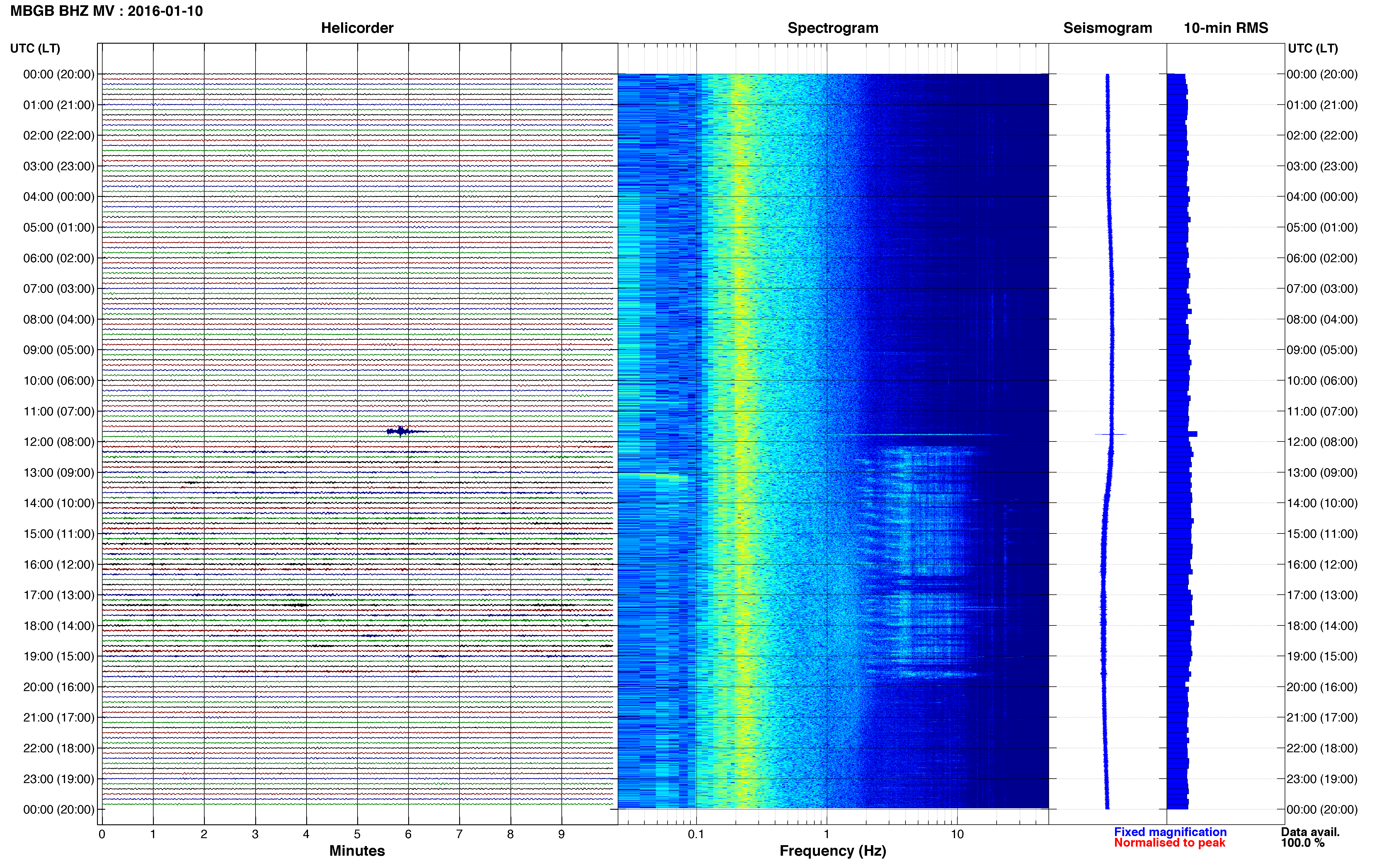Click the Helicorder panel heading
The image size is (1389, 868).
click(357, 28)
